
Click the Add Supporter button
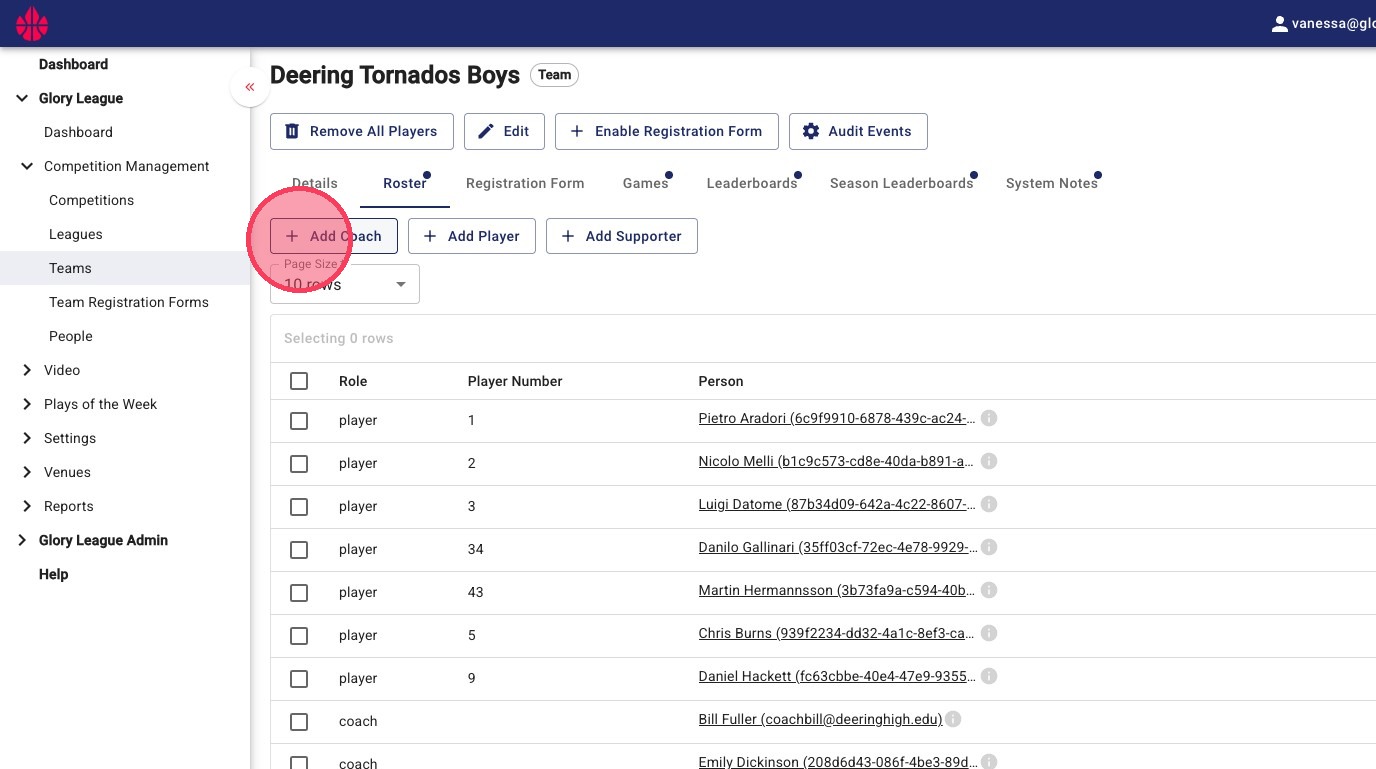point(622,236)
